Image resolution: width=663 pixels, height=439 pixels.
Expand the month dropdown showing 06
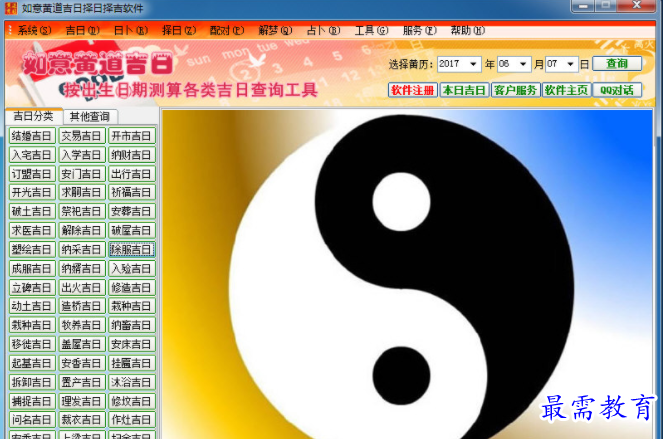click(523, 64)
